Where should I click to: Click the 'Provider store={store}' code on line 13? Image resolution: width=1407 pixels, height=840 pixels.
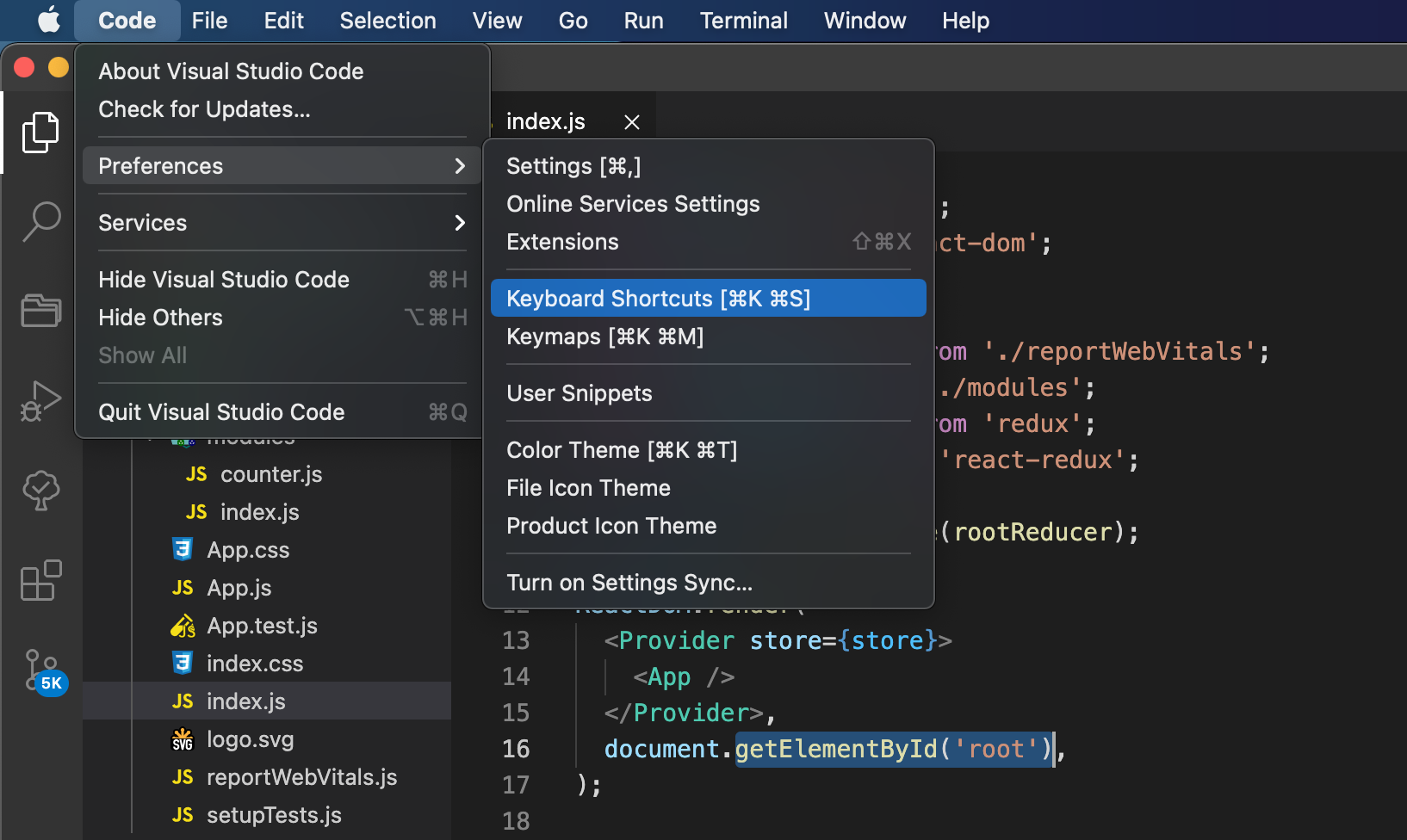(777, 640)
